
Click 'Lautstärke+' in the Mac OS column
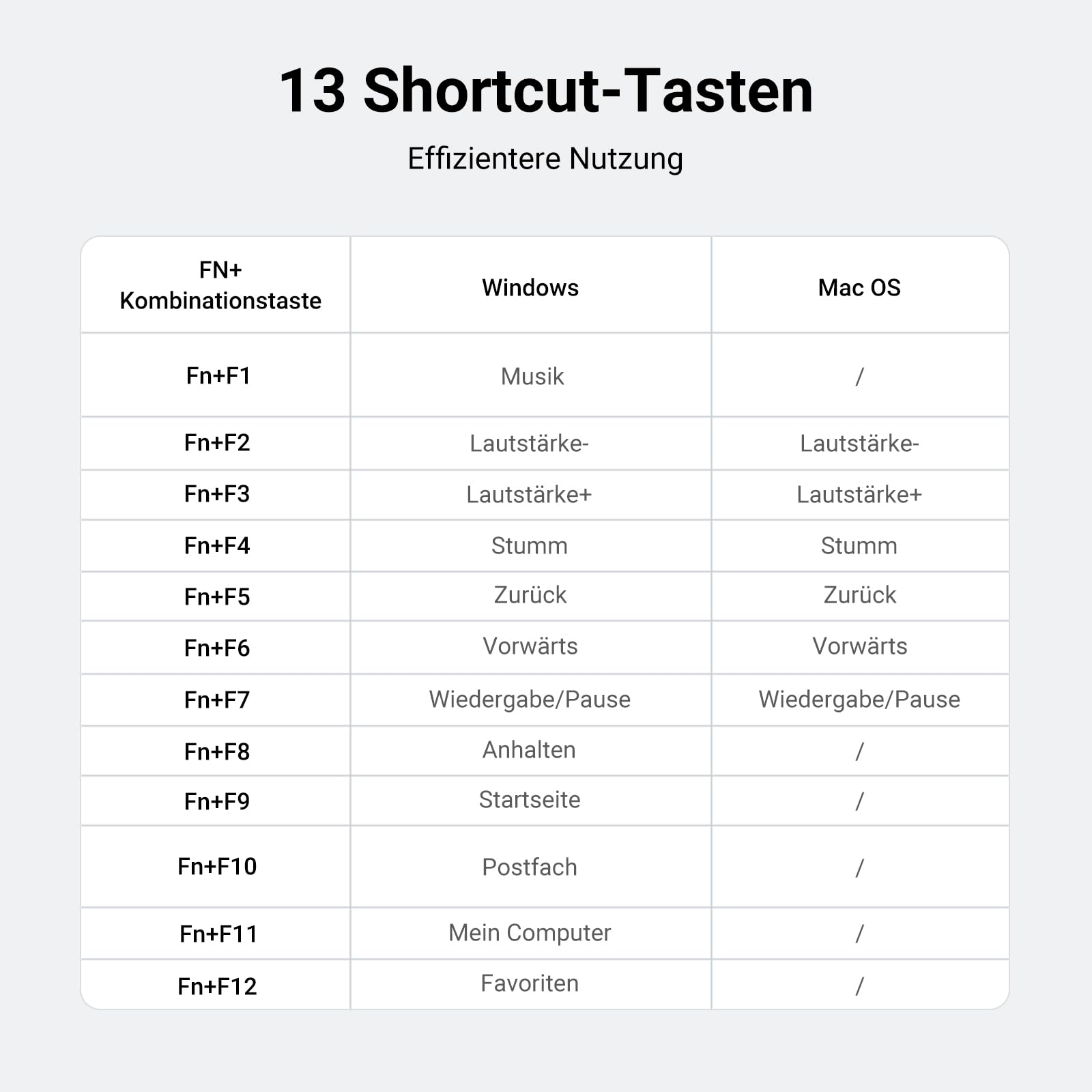coord(859,494)
